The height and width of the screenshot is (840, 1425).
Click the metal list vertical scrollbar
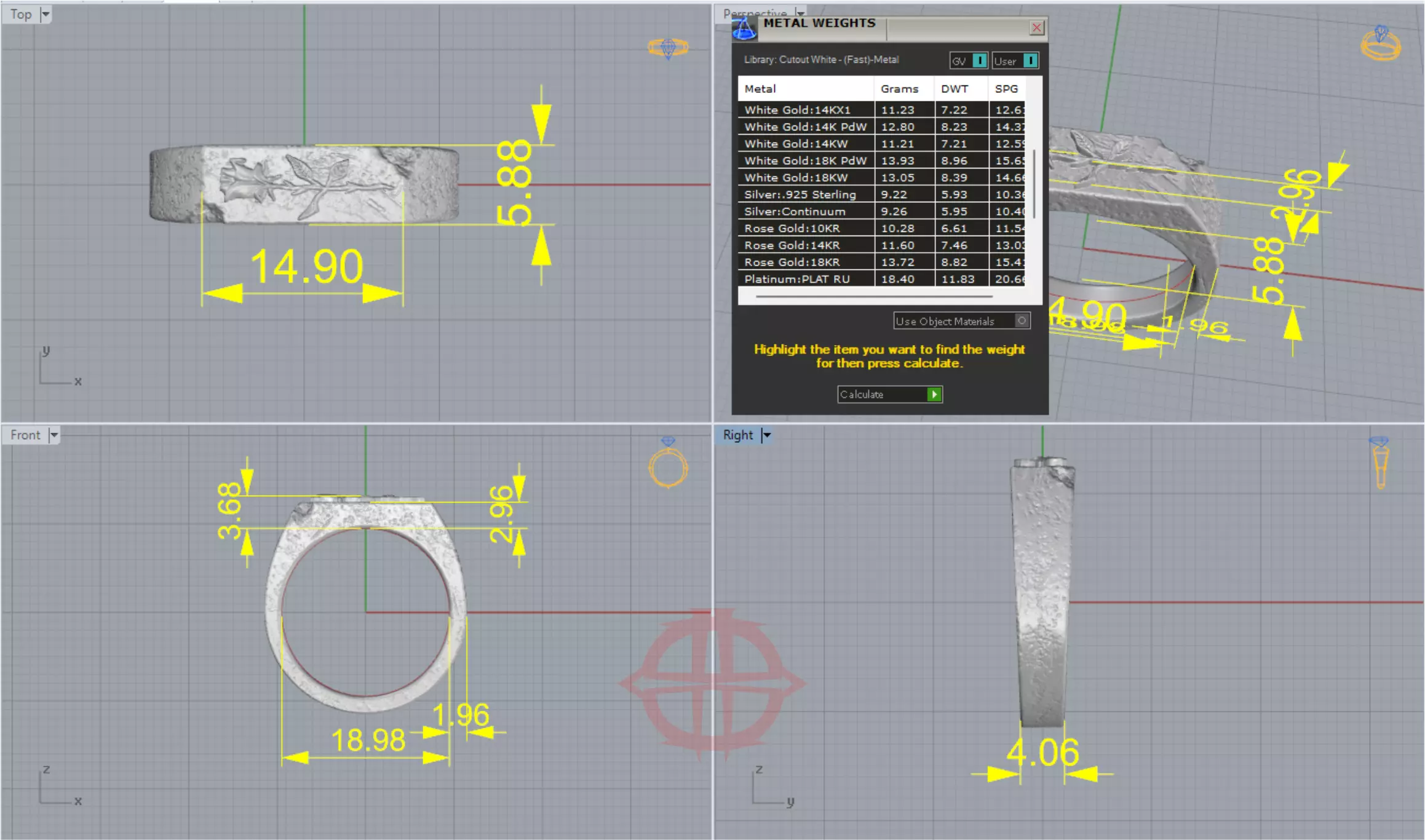click(x=1034, y=184)
